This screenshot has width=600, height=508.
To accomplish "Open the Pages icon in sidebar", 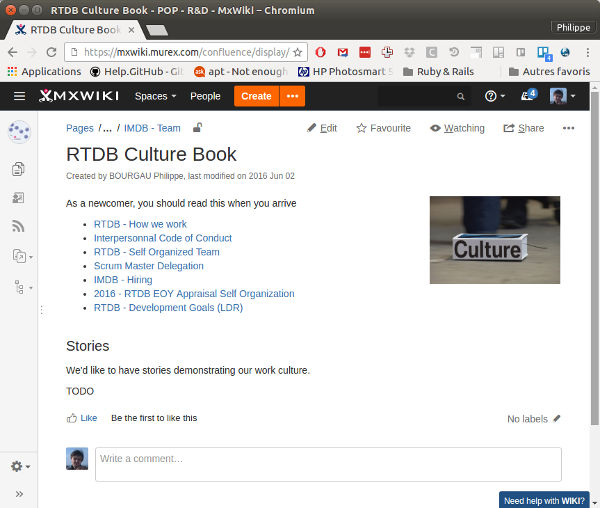I will point(18,169).
